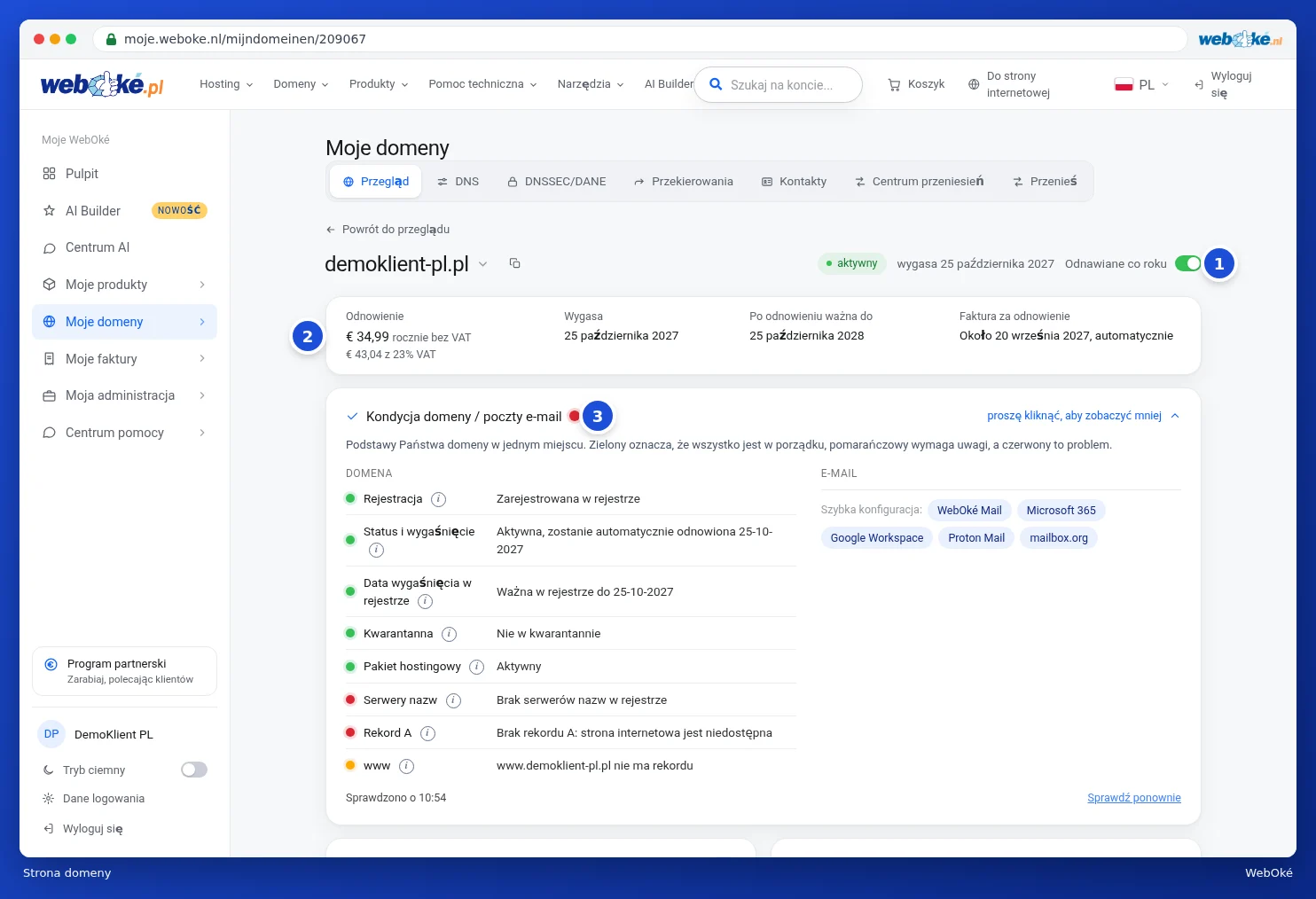The image size is (1316, 899).
Task: Expand the demoklient-pl.pl domain chevron
Action: (483, 264)
